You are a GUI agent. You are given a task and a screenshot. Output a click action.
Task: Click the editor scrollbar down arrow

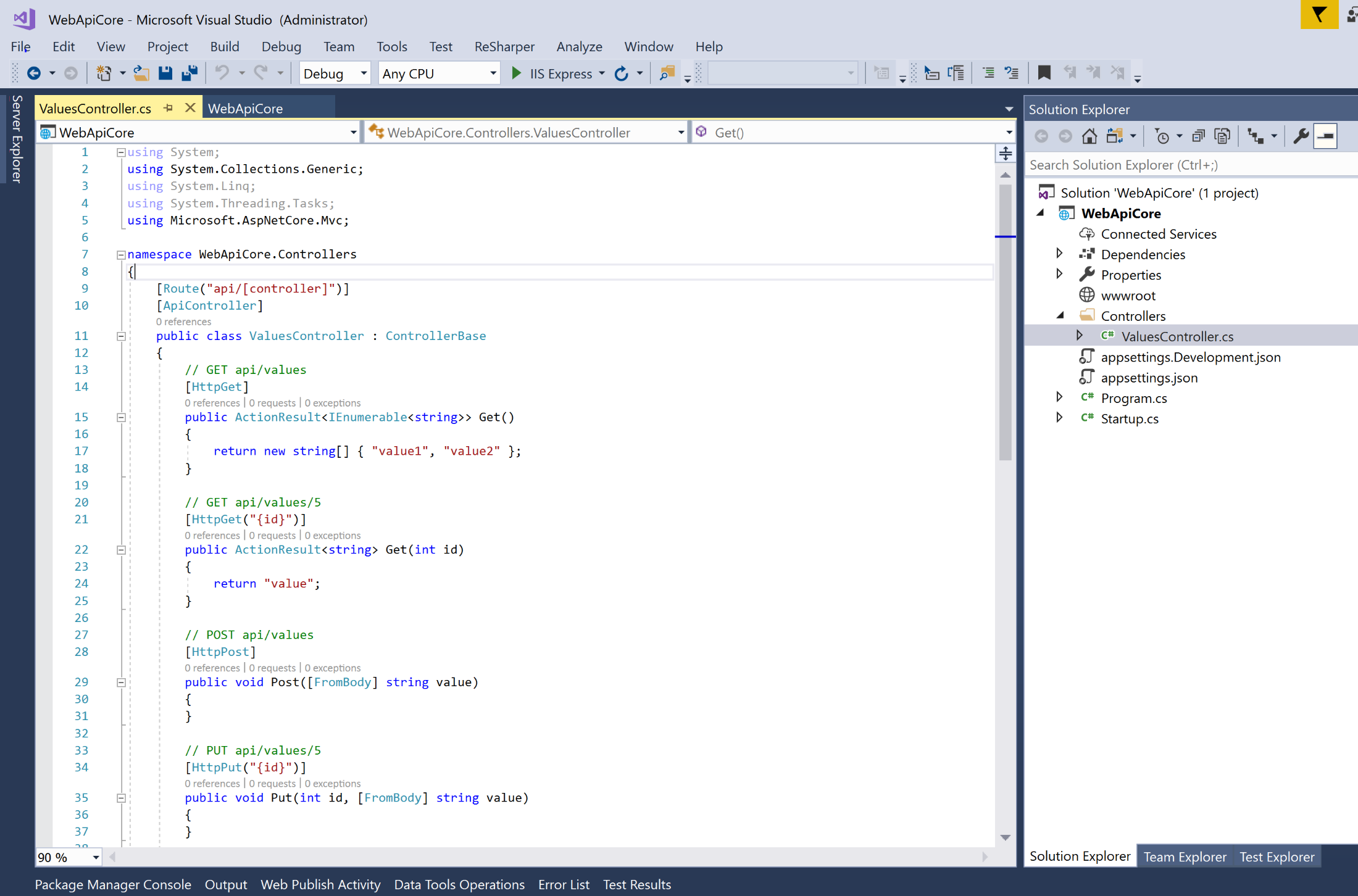(x=1006, y=837)
